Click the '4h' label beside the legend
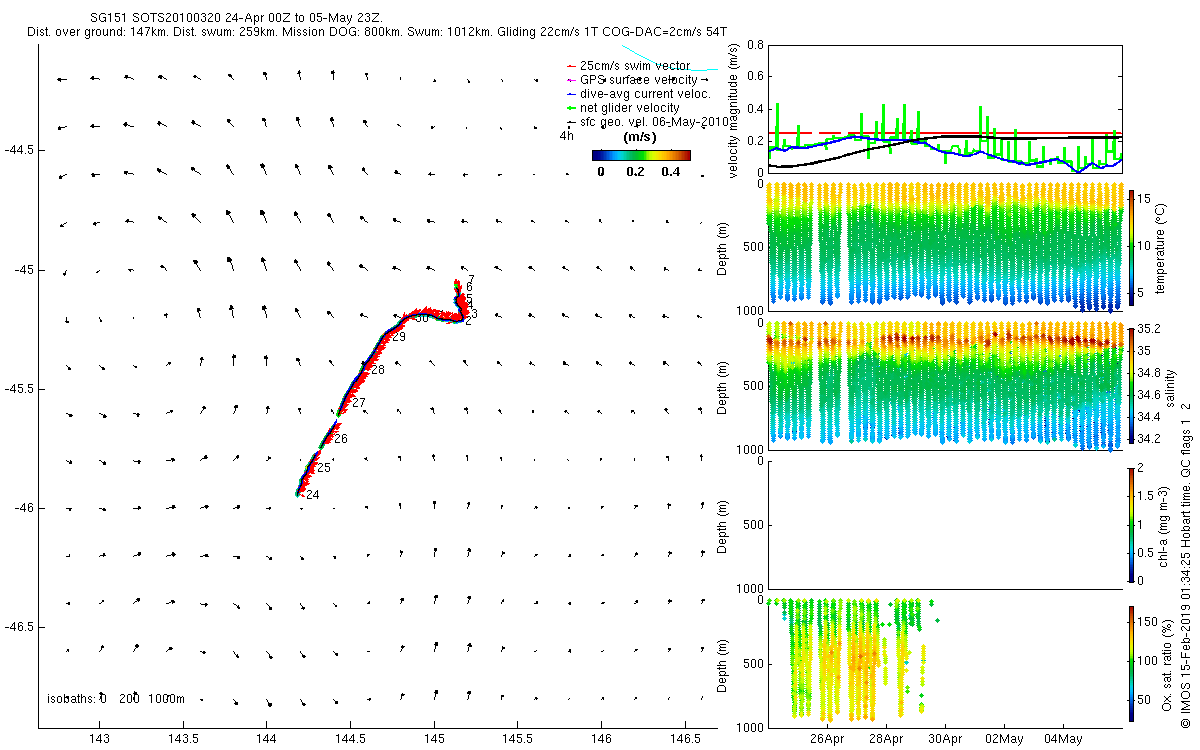Image resolution: width=1200 pixels, height=750 pixels. coord(567,135)
